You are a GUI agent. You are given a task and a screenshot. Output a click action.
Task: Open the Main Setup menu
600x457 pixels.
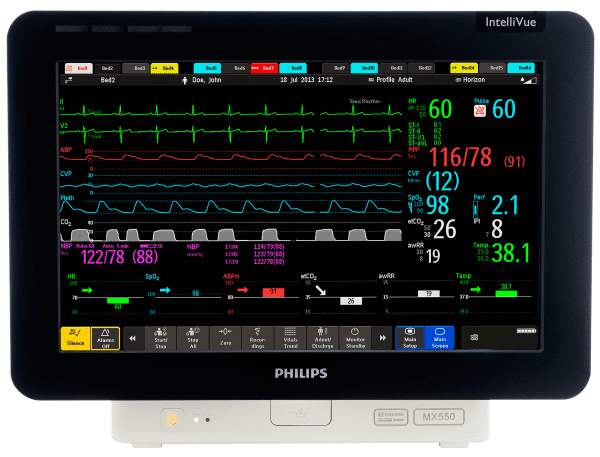click(x=410, y=338)
